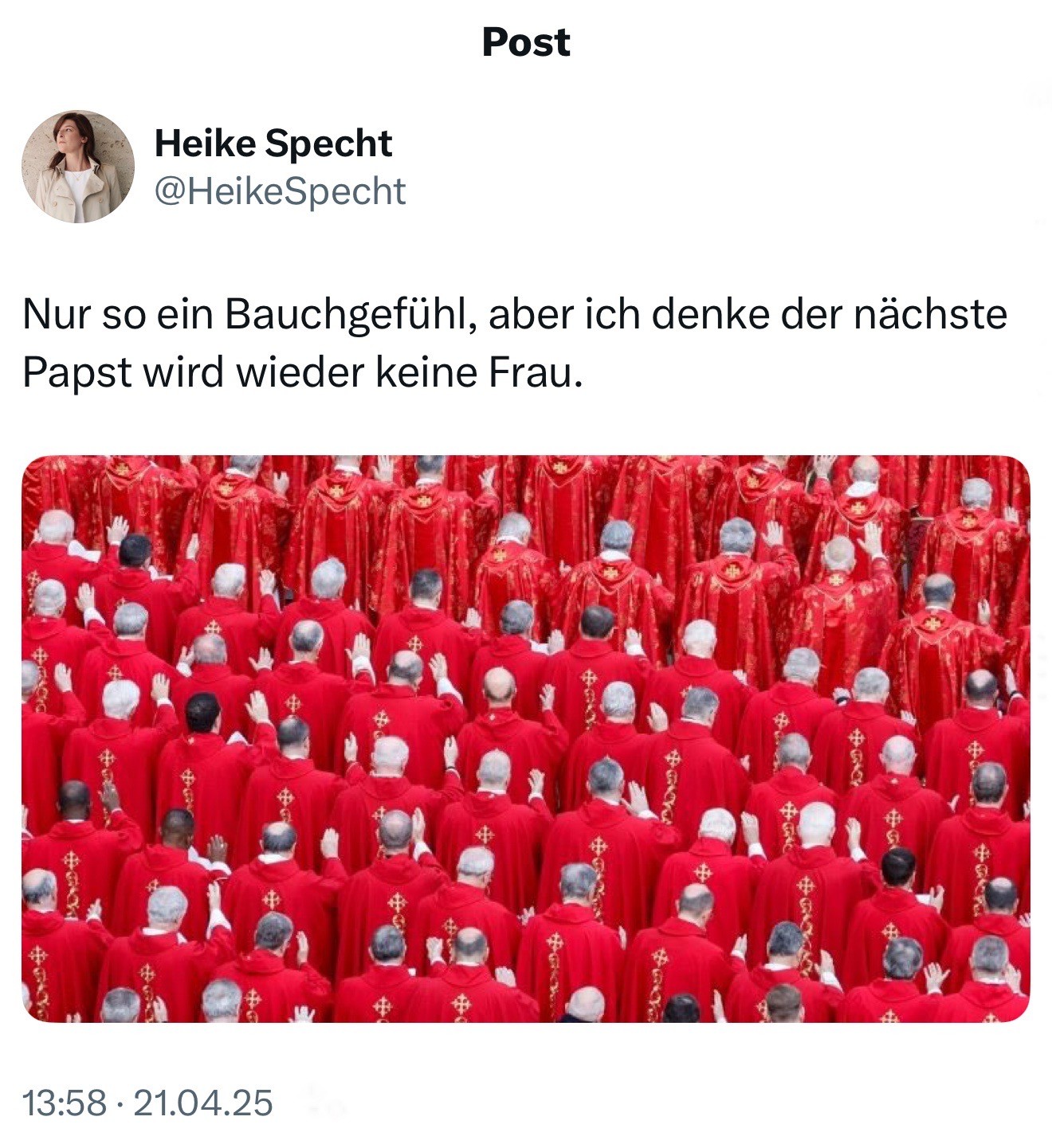Click the word Nur starting the post

tap(55, 314)
